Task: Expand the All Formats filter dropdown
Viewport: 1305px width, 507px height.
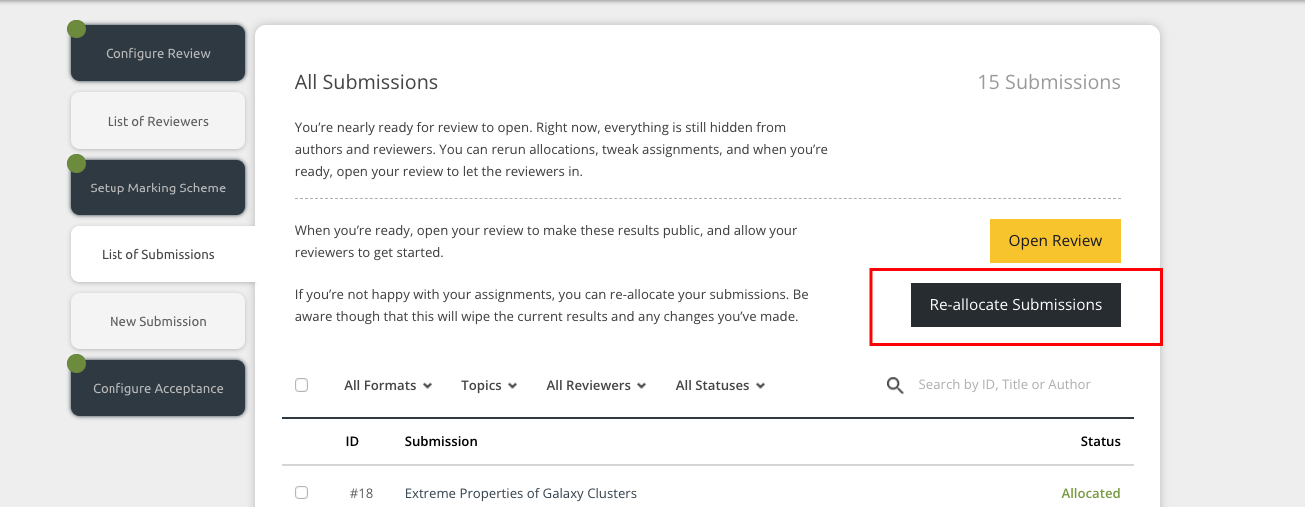Action: [x=387, y=385]
